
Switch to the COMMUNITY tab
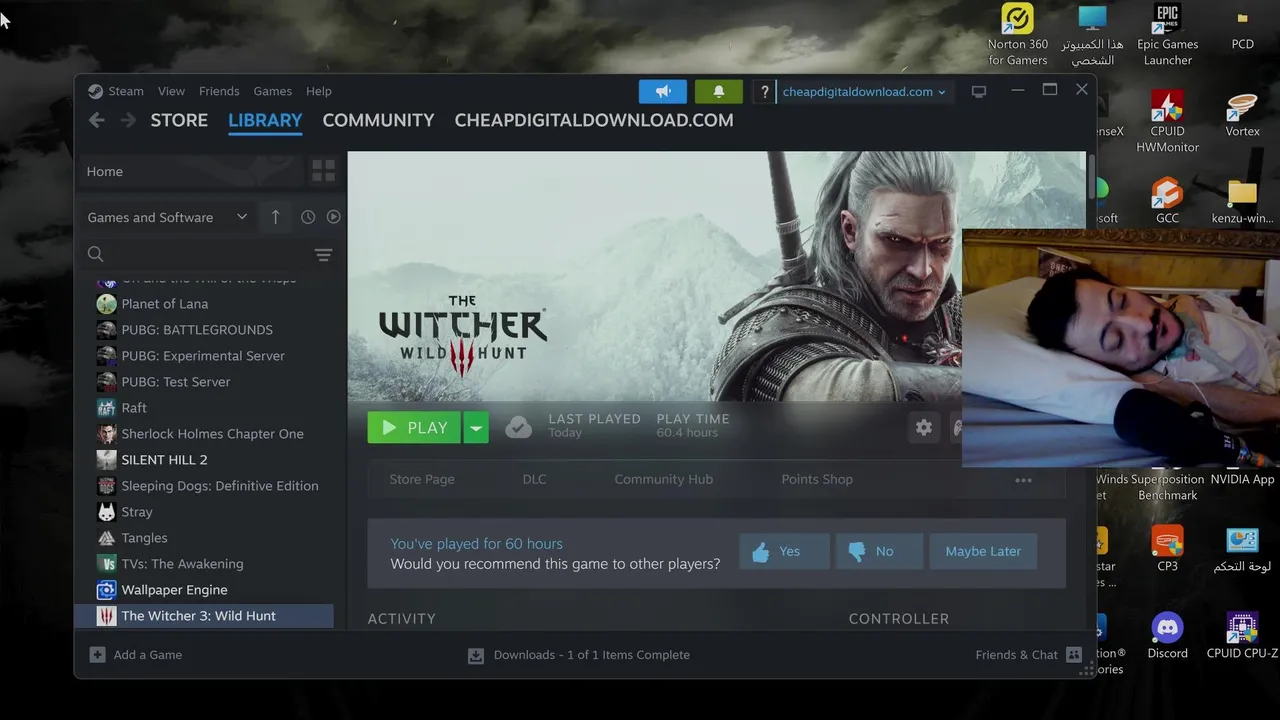378,120
